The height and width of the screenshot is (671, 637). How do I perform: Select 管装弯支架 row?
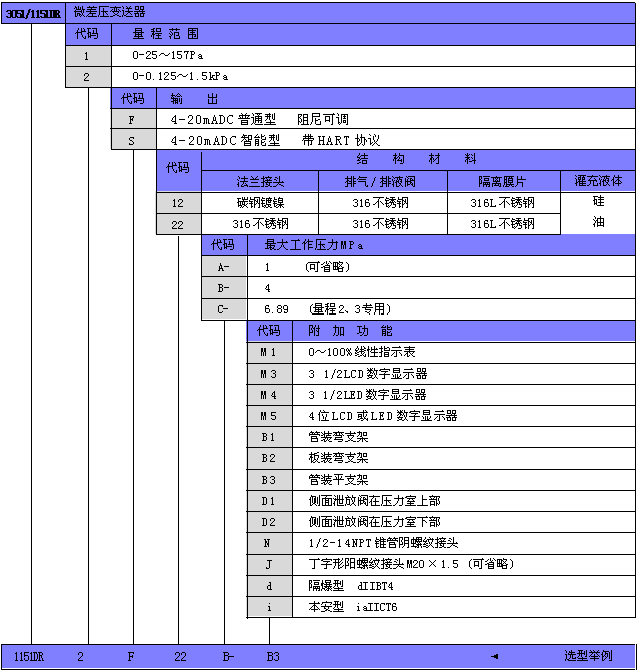click(x=464, y=437)
